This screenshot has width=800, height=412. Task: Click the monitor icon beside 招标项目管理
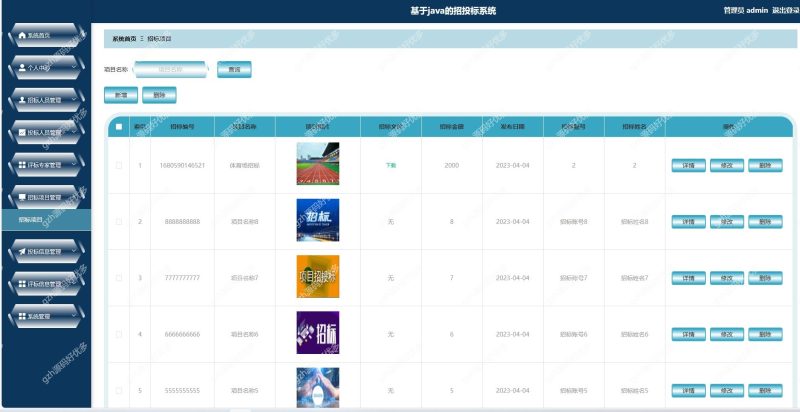point(21,198)
